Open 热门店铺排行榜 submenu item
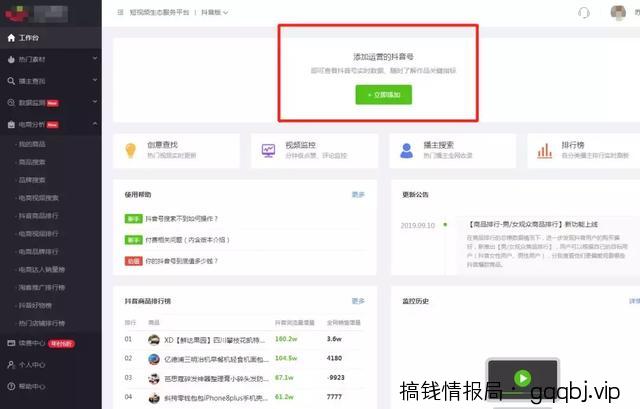The width and height of the screenshot is (640, 409). coord(41,323)
